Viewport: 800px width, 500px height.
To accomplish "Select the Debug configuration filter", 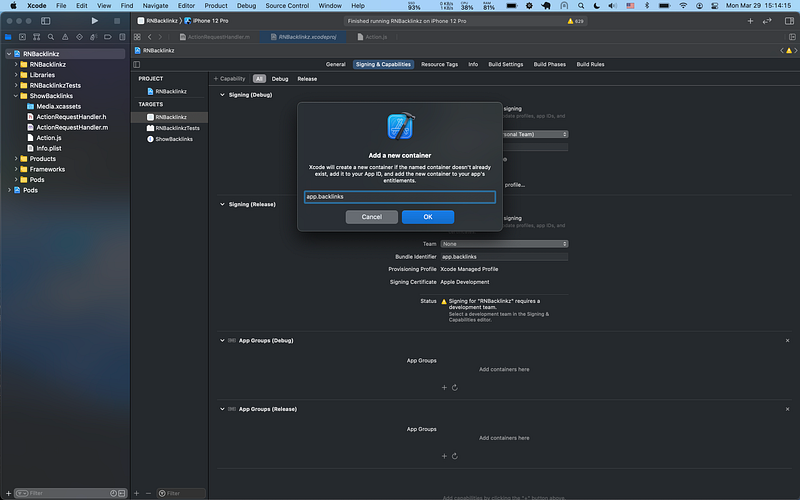I will click(280, 78).
